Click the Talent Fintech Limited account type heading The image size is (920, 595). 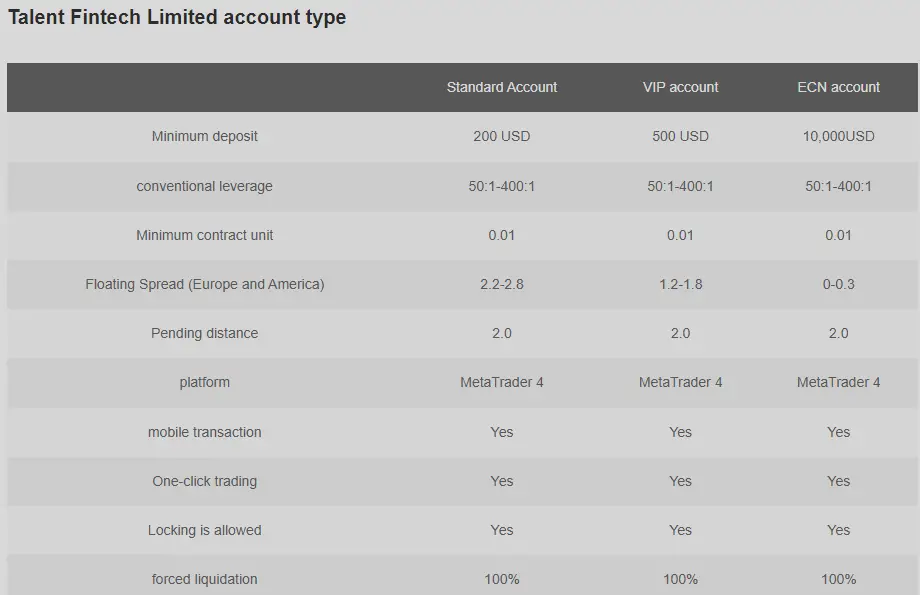click(177, 18)
